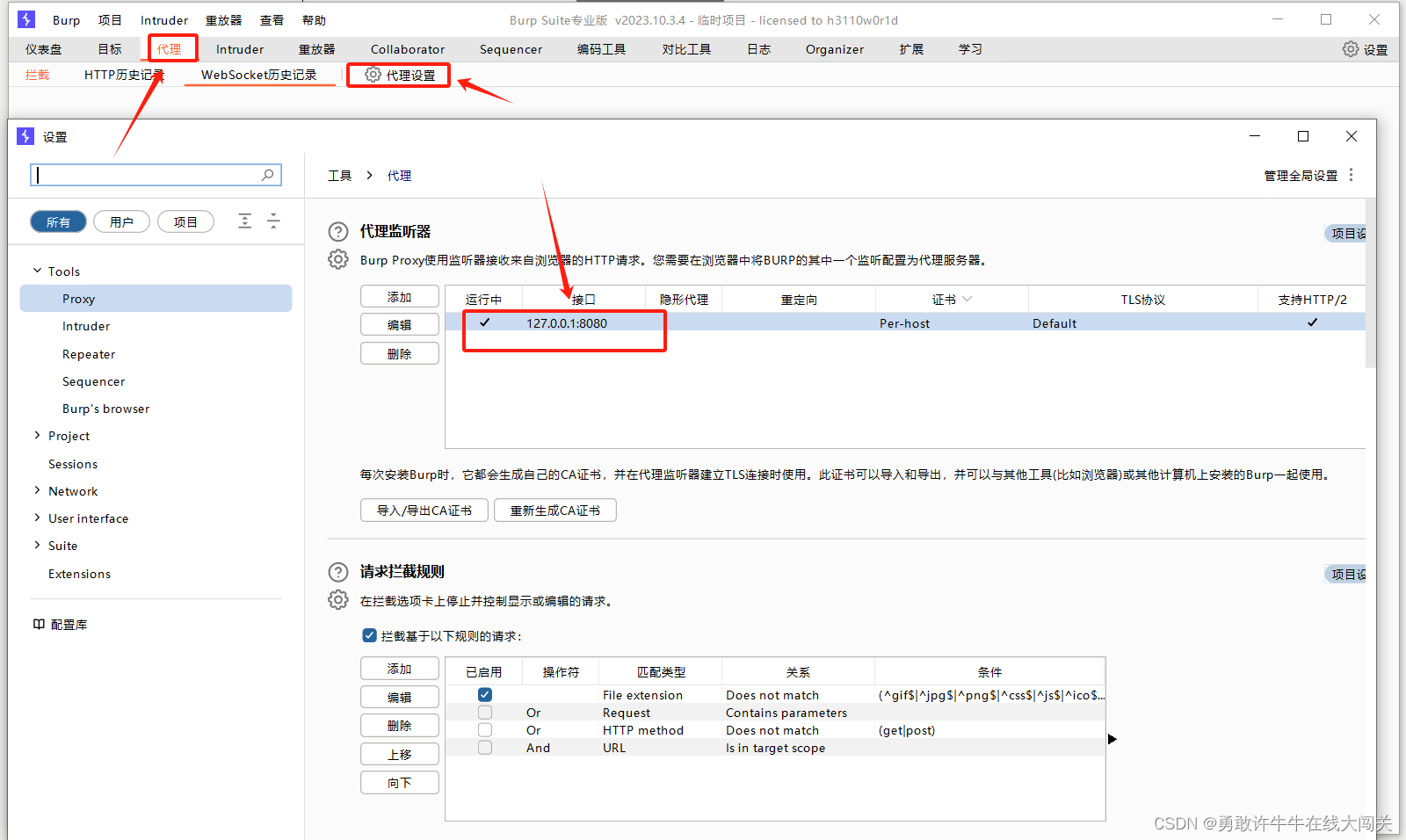Image resolution: width=1406 pixels, height=840 pixels.
Task: Open gear options for 请求拦截规则 section
Action: click(x=338, y=599)
